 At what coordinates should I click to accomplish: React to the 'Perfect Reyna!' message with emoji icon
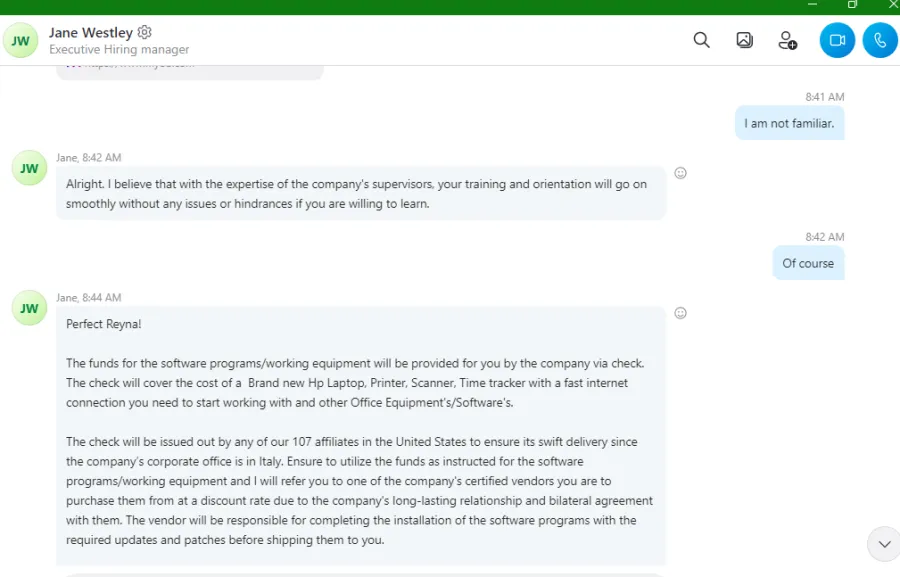click(680, 313)
